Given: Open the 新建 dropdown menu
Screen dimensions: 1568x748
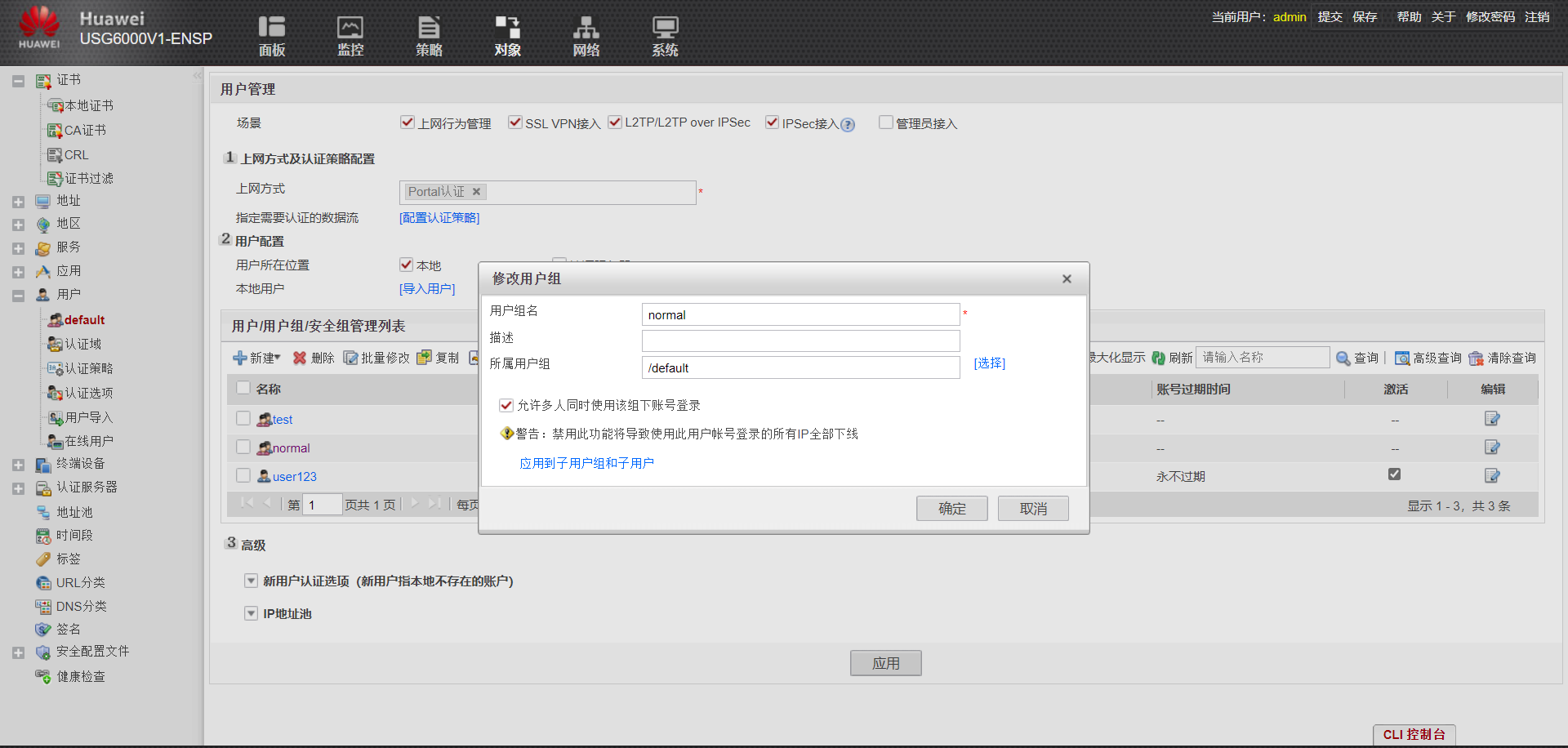Looking at the screenshot, I should pyautogui.click(x=257, y=358).
